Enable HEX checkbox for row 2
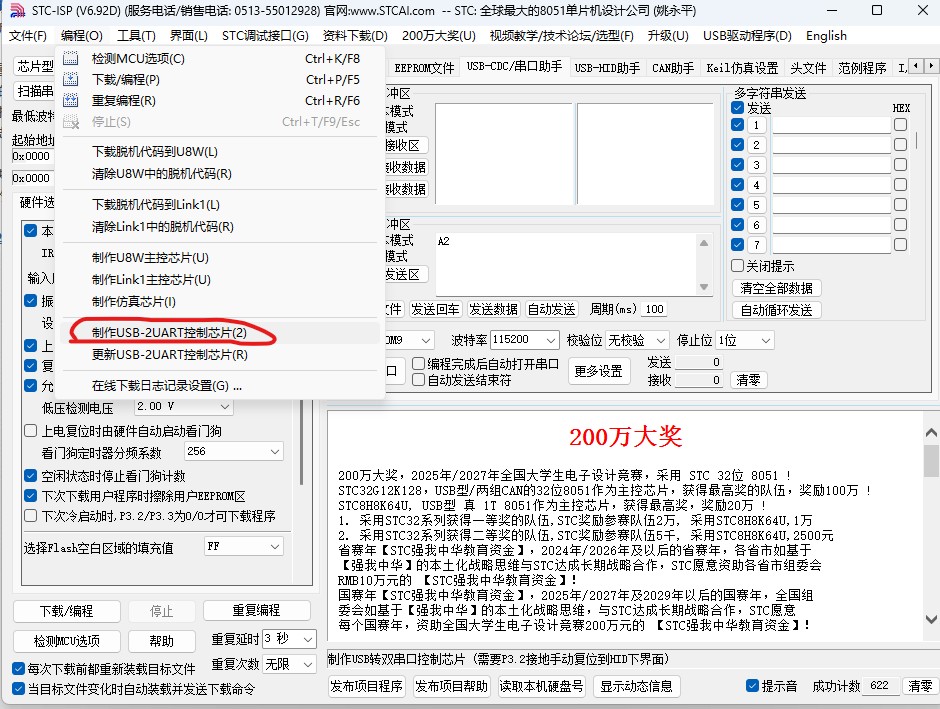 [900, 144]
